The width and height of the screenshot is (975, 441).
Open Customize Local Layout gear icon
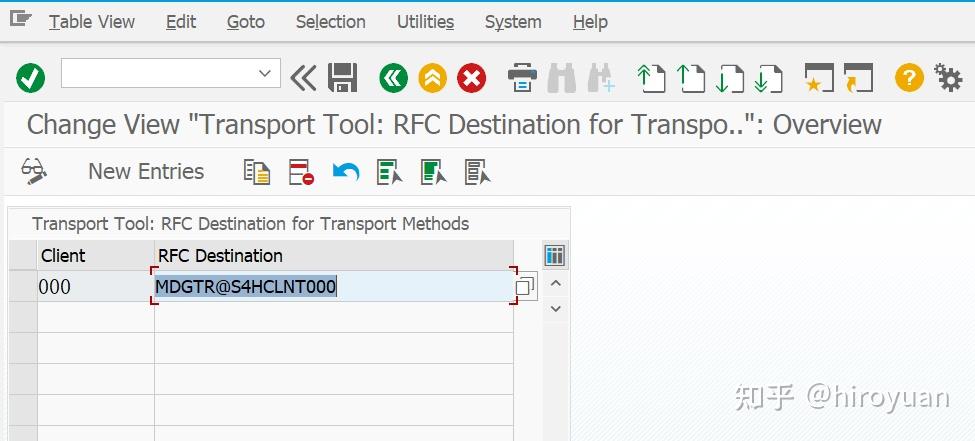[948, 78]
